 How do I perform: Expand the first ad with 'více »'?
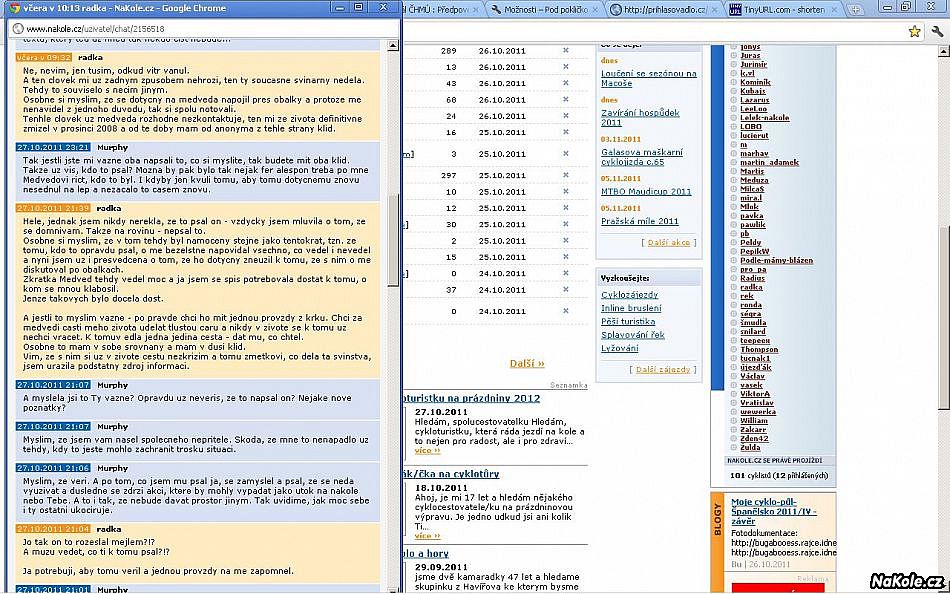point(427,451)
